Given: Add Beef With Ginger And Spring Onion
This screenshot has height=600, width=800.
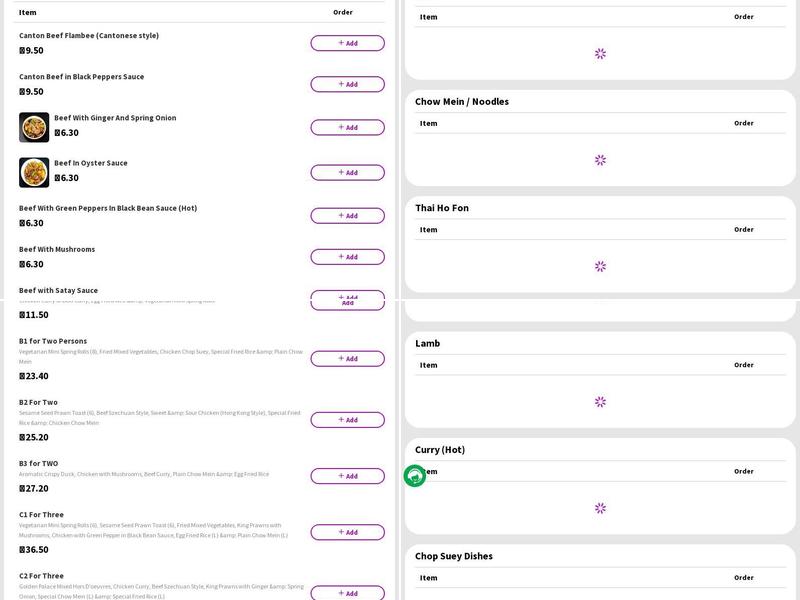Looking at the screenshot, I should 347,127.
